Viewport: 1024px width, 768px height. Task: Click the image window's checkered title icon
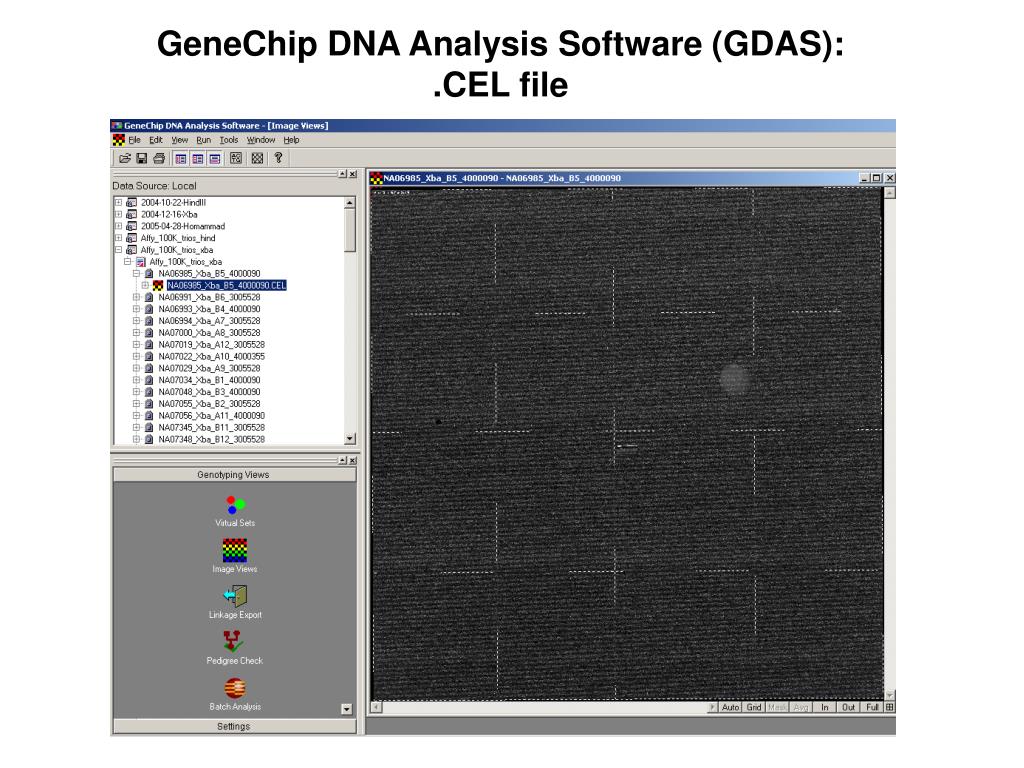click(x=376, y=178)
